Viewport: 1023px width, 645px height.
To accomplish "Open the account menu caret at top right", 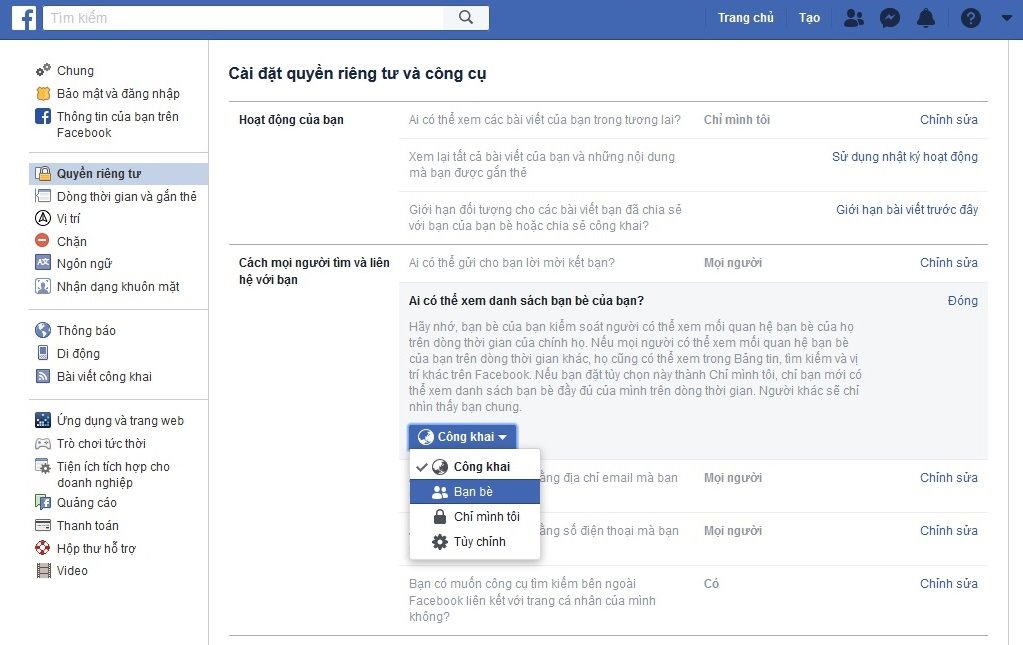I will click(1006, 17).
